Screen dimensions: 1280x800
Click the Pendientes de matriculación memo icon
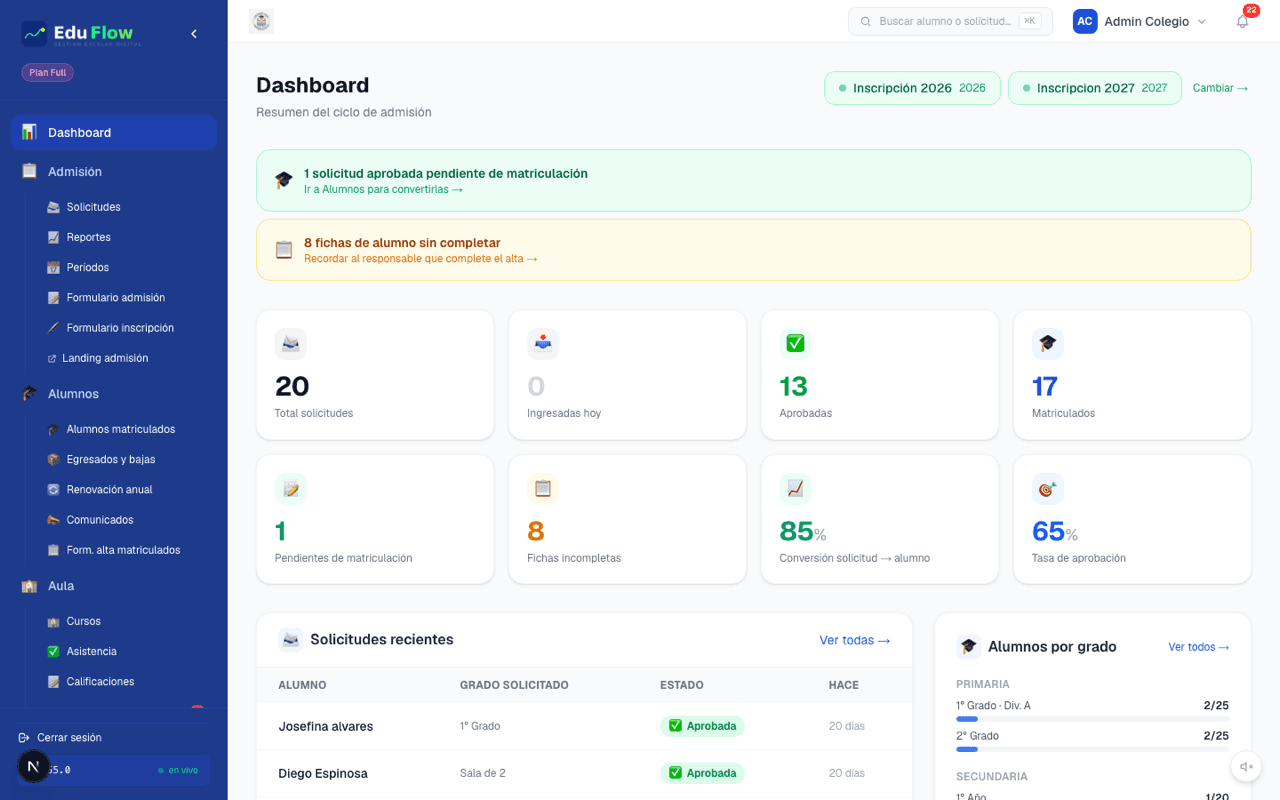(x=291, y=489)
